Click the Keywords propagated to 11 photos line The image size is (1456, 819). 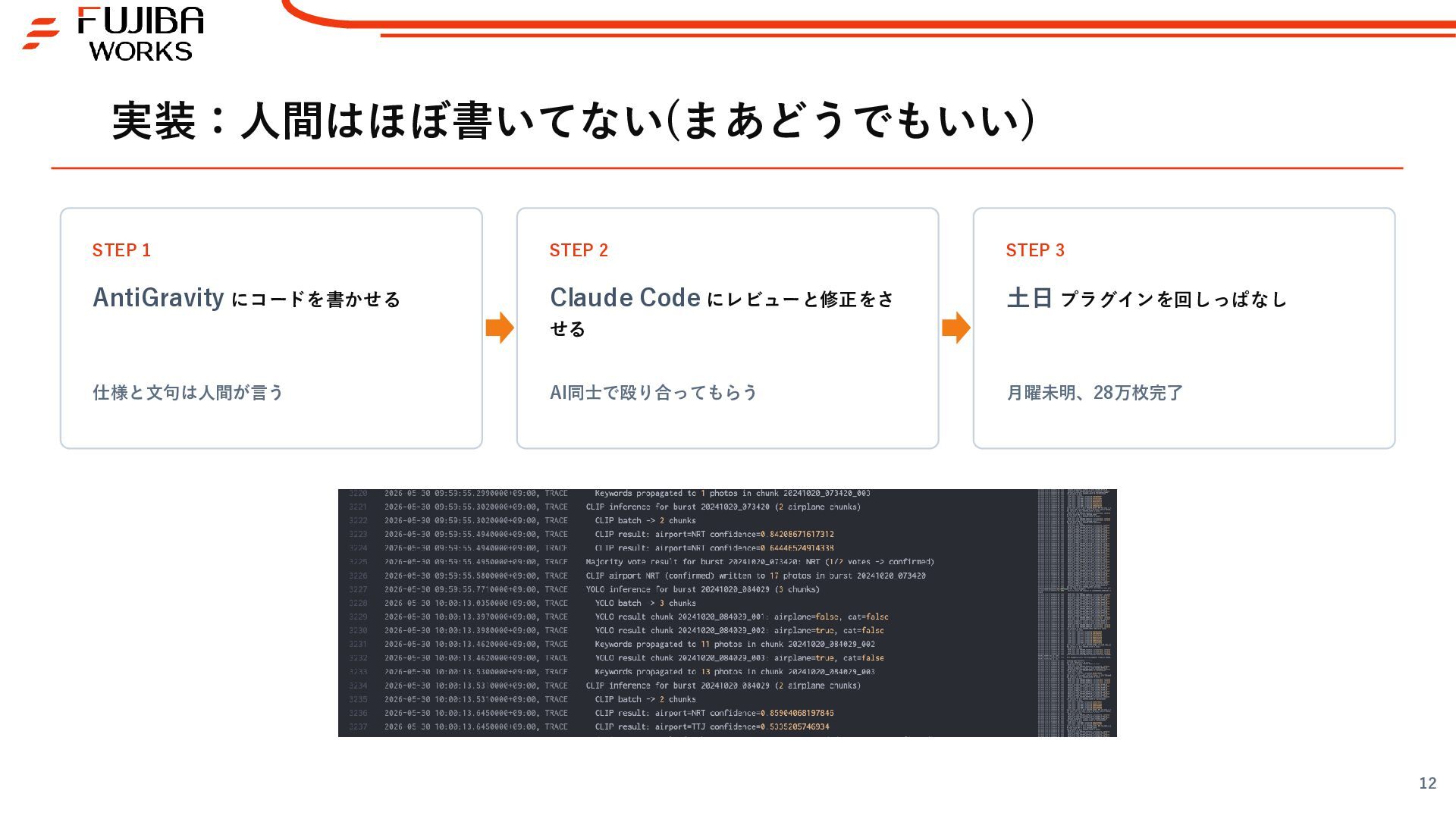pos(735,644)
